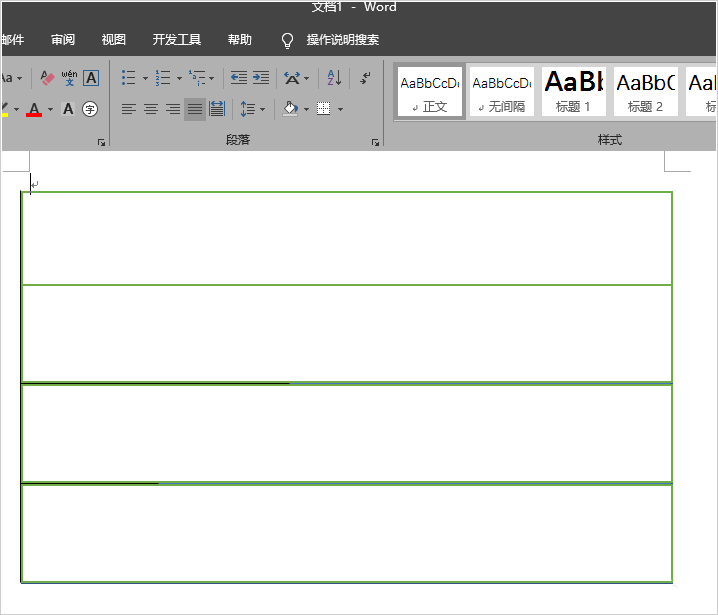718x615 pixels.
Task: Expand the Font Color dropdown arrow
Action: pos(50,109)
